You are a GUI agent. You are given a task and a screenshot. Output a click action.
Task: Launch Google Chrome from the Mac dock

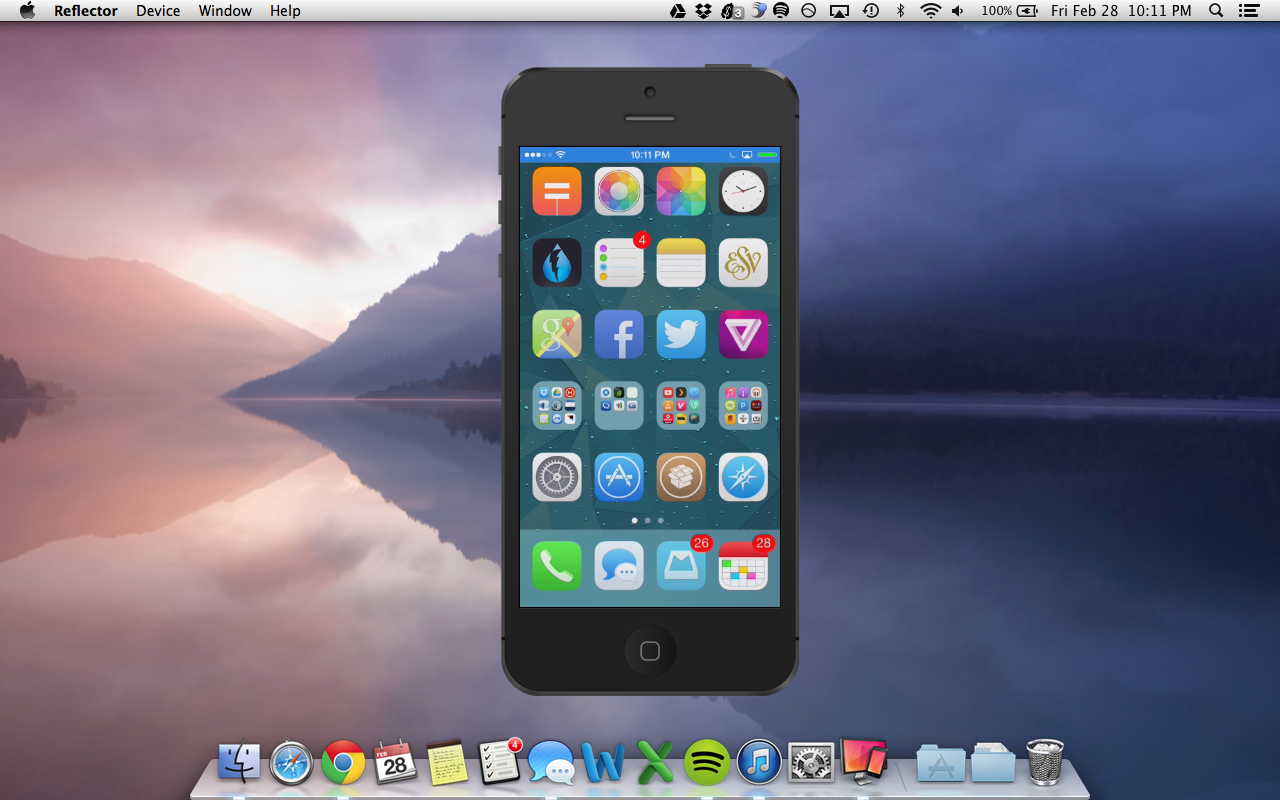click(343, 763)
